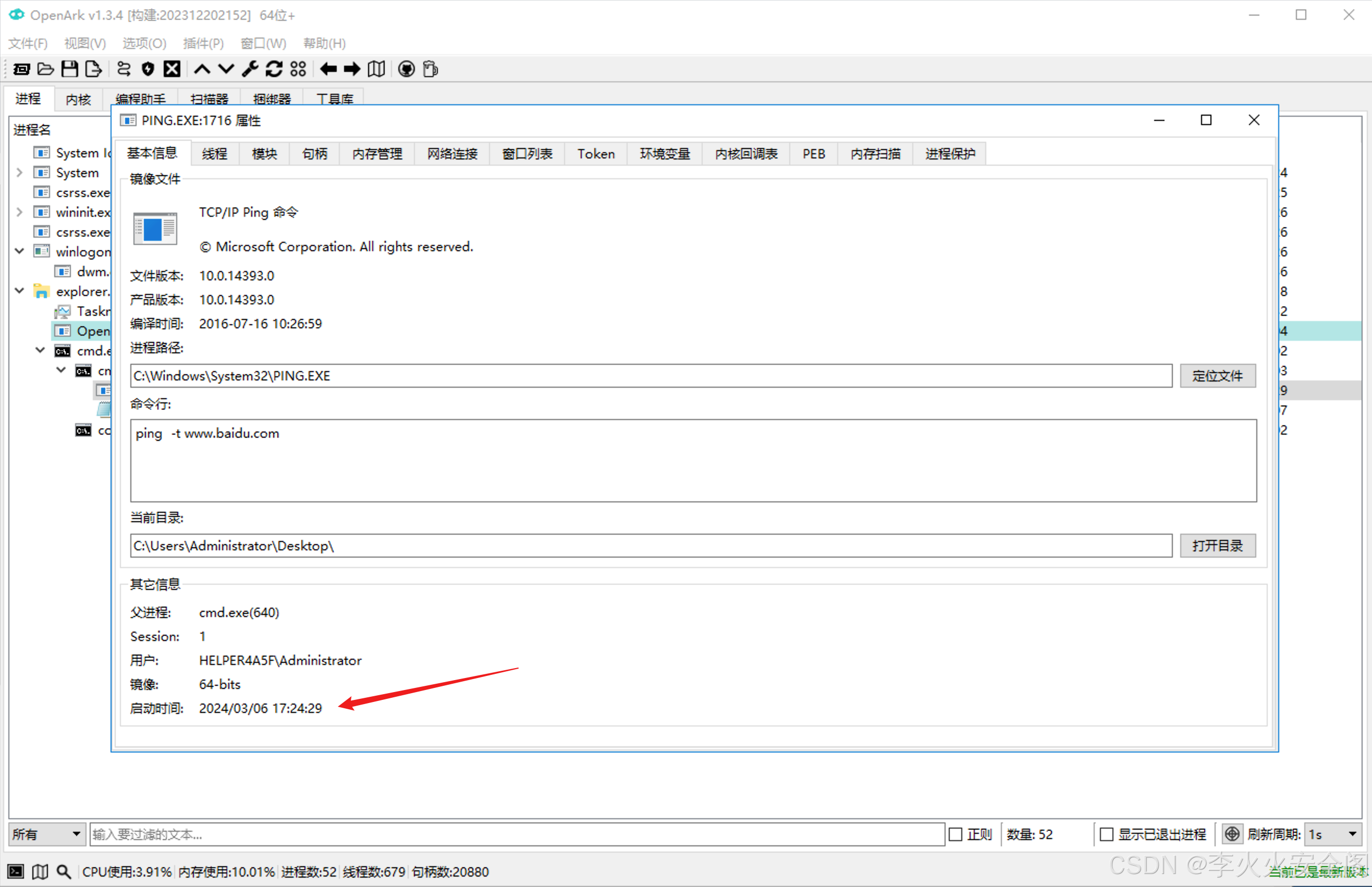
Task: Check 显示已退出进程 checkbox
Action: 1107,834
